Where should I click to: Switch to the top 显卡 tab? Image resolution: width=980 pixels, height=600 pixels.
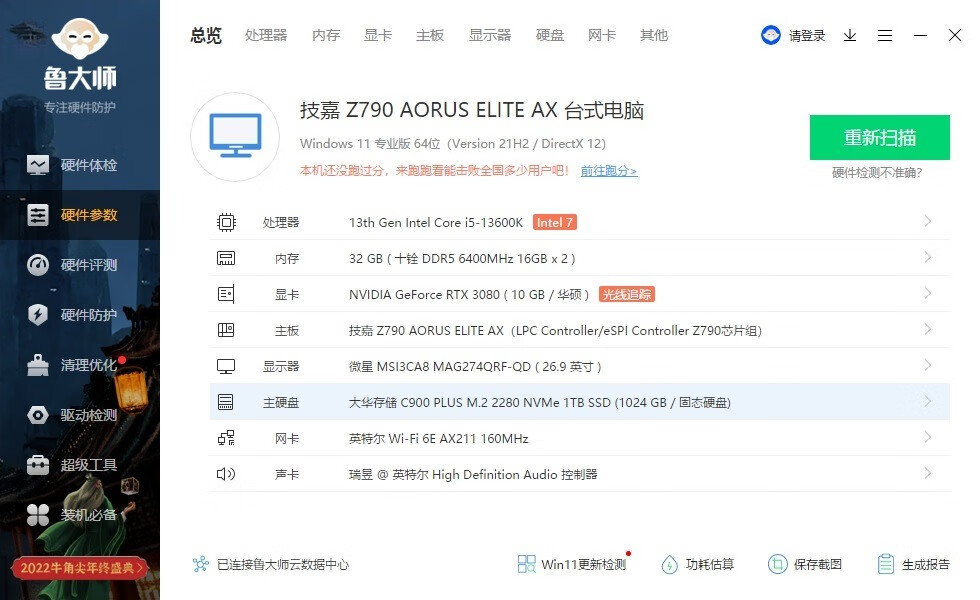pyautogui.click(x=378, y=36)
